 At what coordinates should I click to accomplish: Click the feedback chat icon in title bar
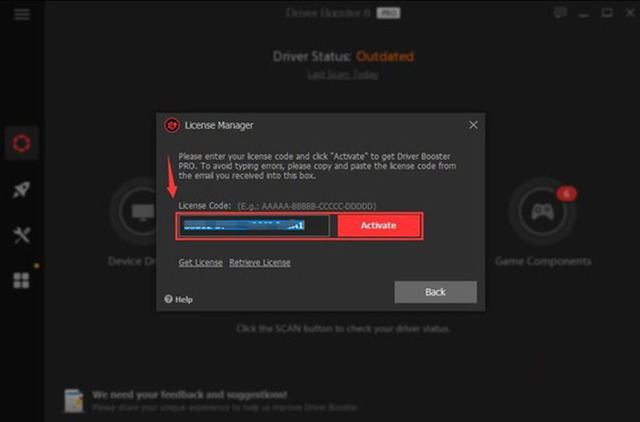(560, 13)
